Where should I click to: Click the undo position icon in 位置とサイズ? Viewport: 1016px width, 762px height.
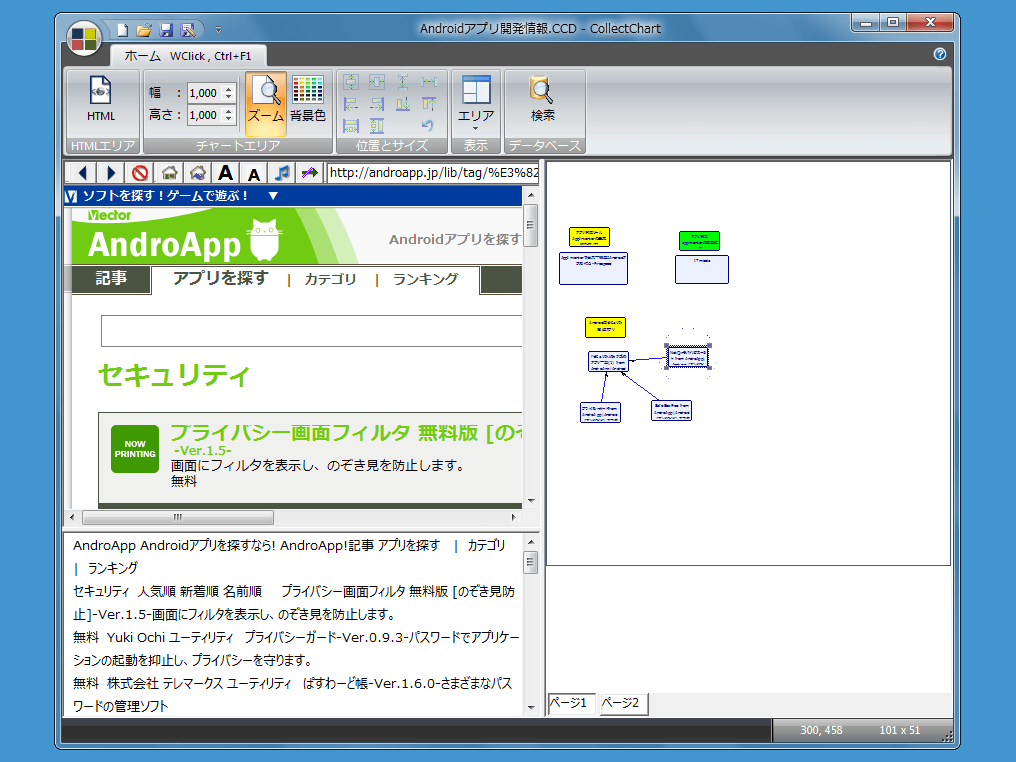427,125
